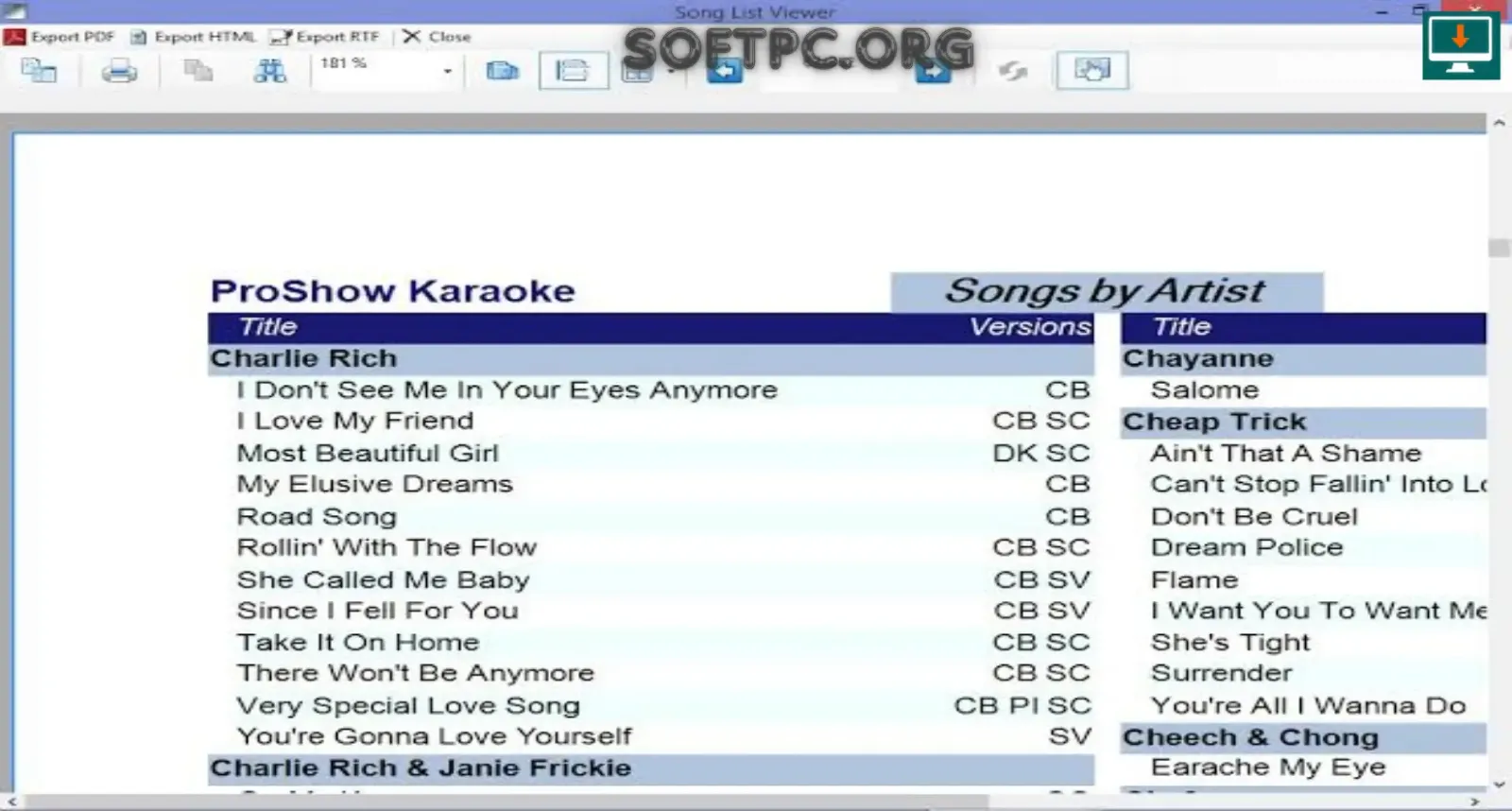Viewport: 1512px width, 811px height.
Task: Click the vertical scrollbar thumb
Action: coord(1499,247)
